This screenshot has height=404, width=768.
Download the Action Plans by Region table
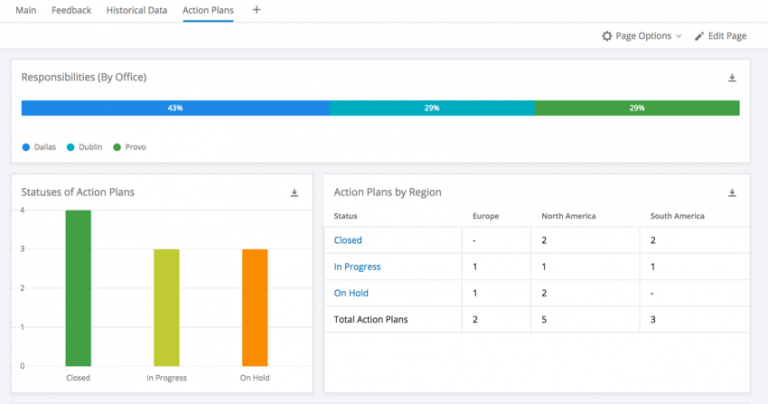pyautogui.click(x=732, y=192)
